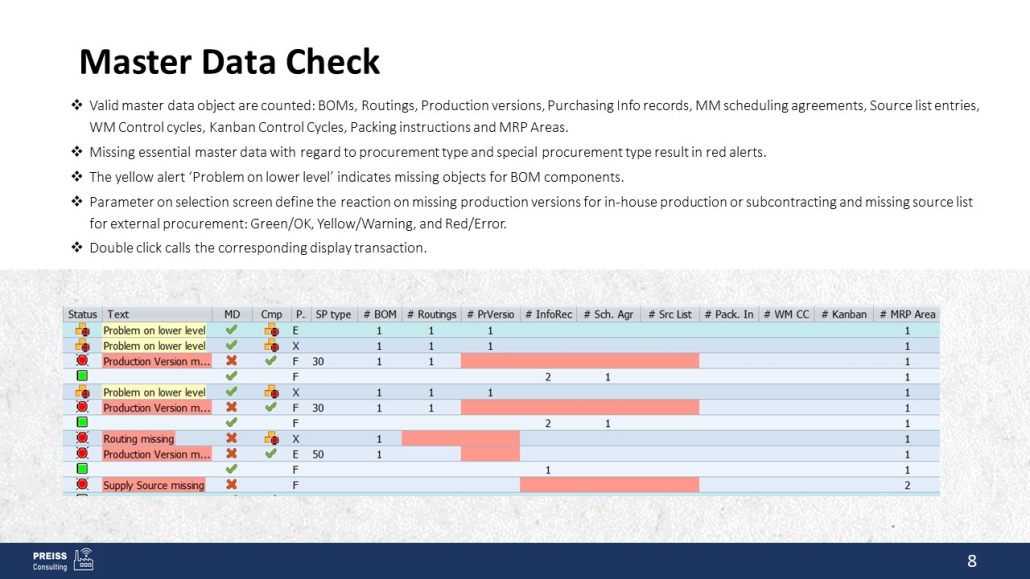
Task: Click green MD checkmark in first table row
Action: pyautogui.click(x=232, y=330)
